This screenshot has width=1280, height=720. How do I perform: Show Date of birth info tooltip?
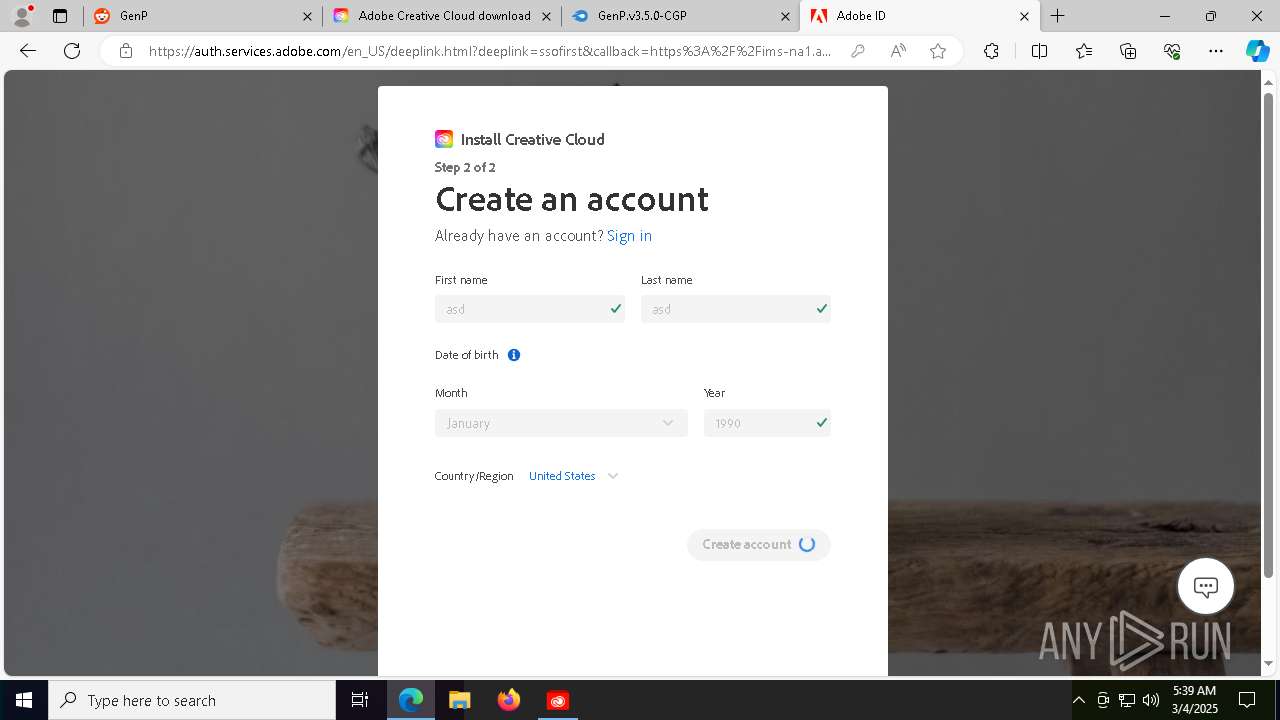[x=514, y=355]
